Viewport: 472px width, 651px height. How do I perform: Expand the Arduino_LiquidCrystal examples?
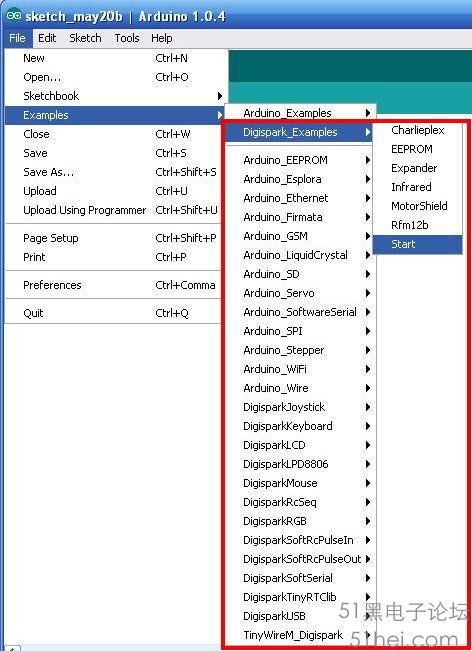[300, 255]
